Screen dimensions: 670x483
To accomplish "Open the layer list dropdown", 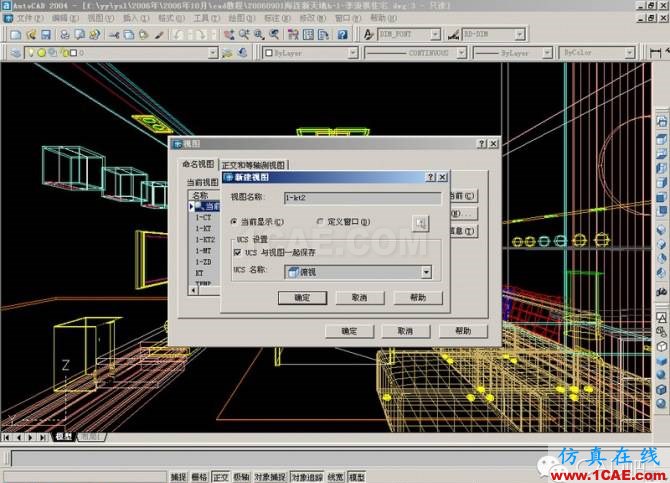I will tap(213, 53).
